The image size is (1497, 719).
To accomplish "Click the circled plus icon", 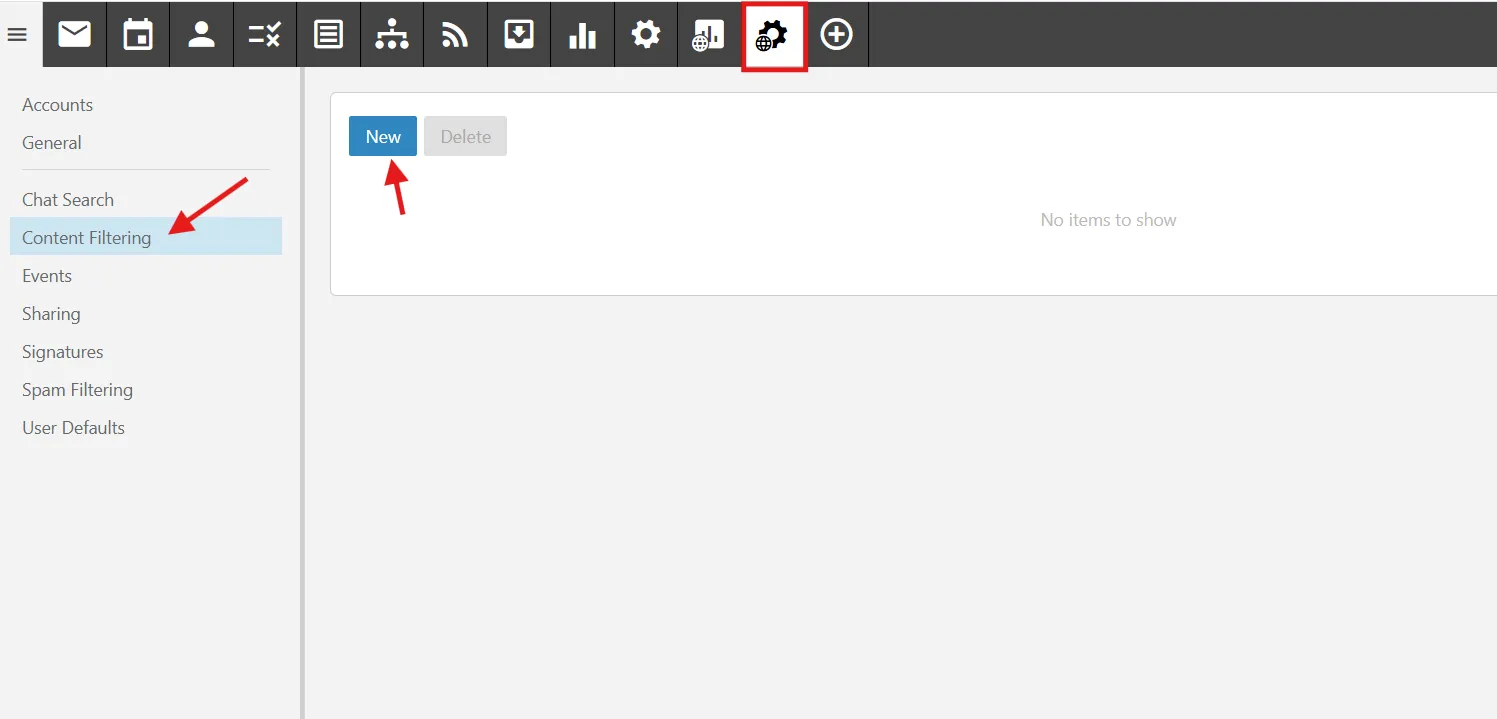I will pos(836,35).
